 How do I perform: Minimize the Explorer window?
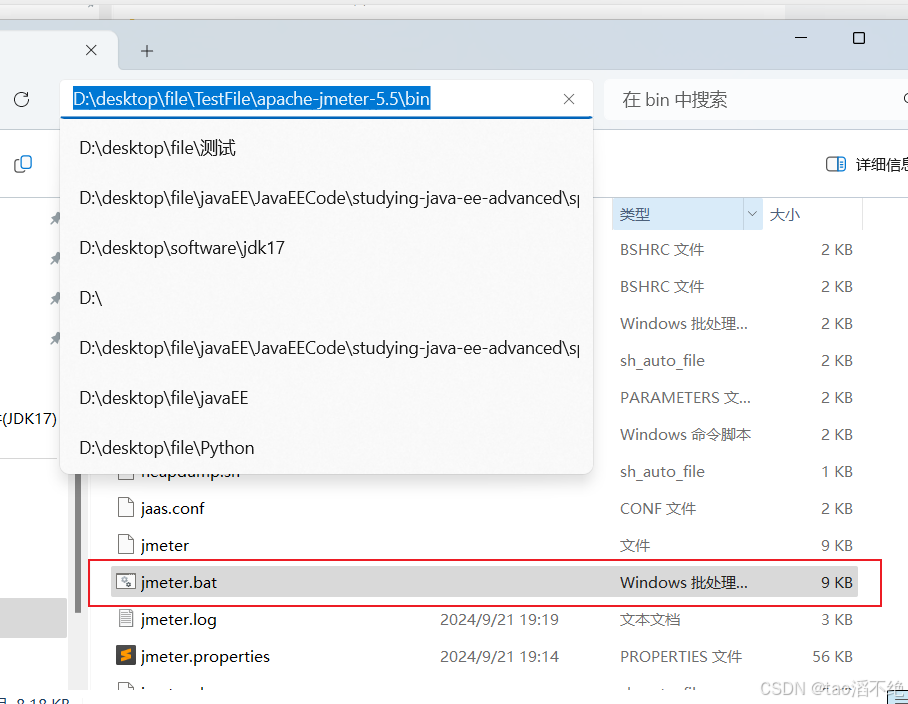pos(801,38)
